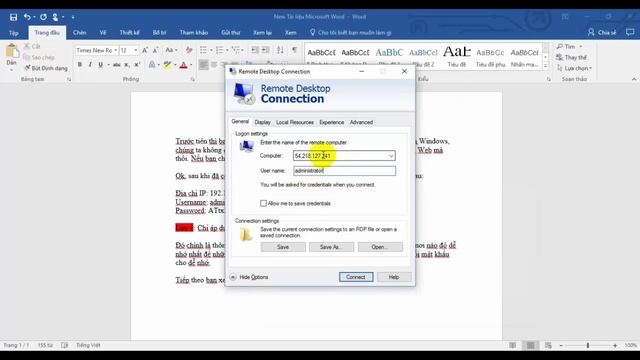The width and height of the screenshot is (640, 360).
Task: Toggle Allow me to save credentials checkbox
Action: (x=263, y=203)
